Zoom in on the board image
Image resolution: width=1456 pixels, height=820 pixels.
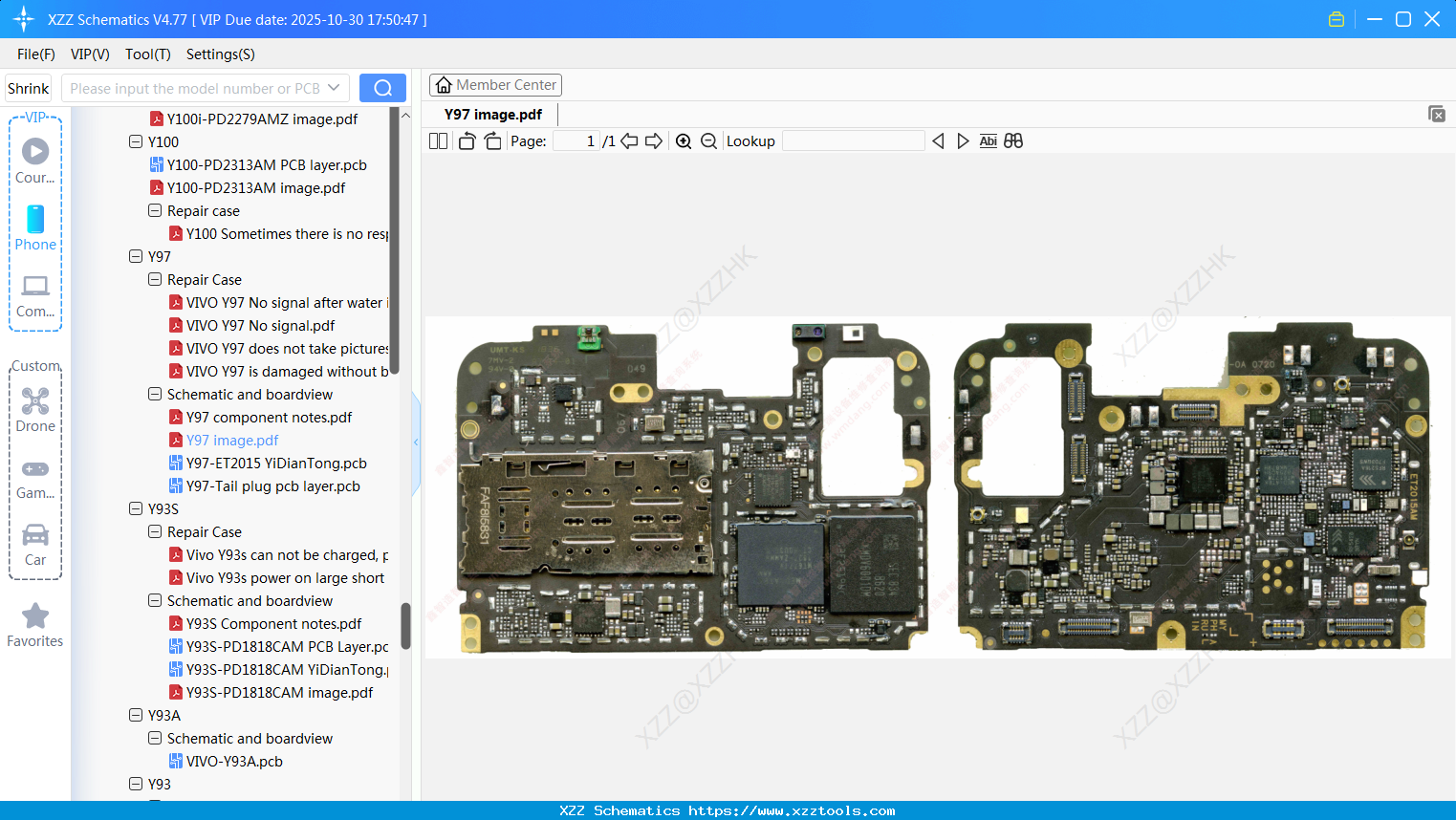684,140
